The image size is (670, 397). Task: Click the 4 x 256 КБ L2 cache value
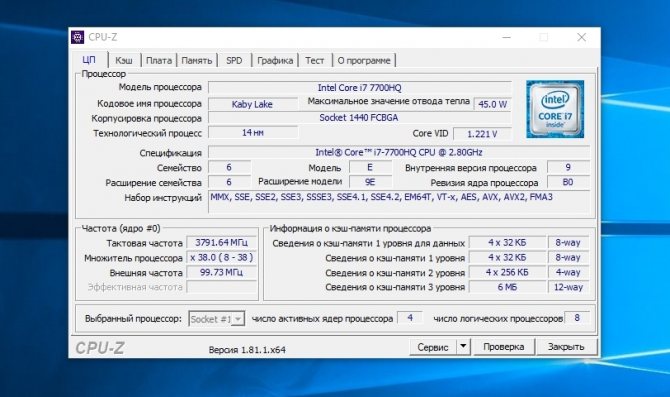click(x=507, y=272)
